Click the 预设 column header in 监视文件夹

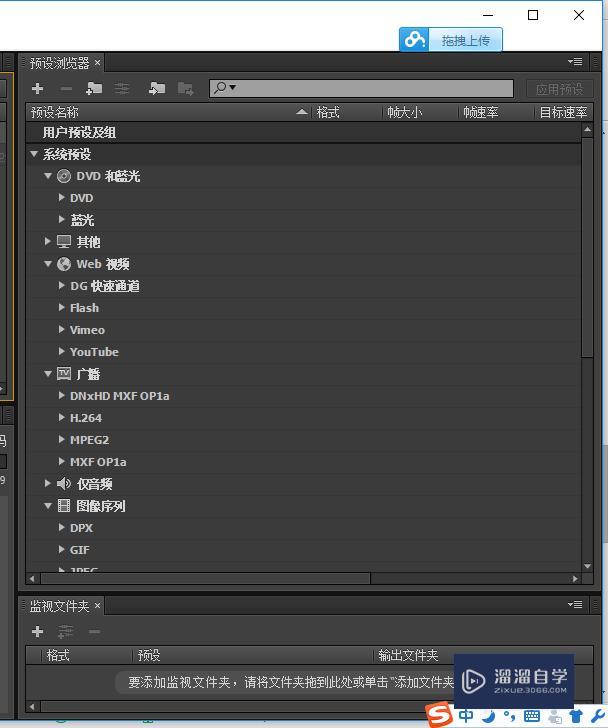[149, 655]
